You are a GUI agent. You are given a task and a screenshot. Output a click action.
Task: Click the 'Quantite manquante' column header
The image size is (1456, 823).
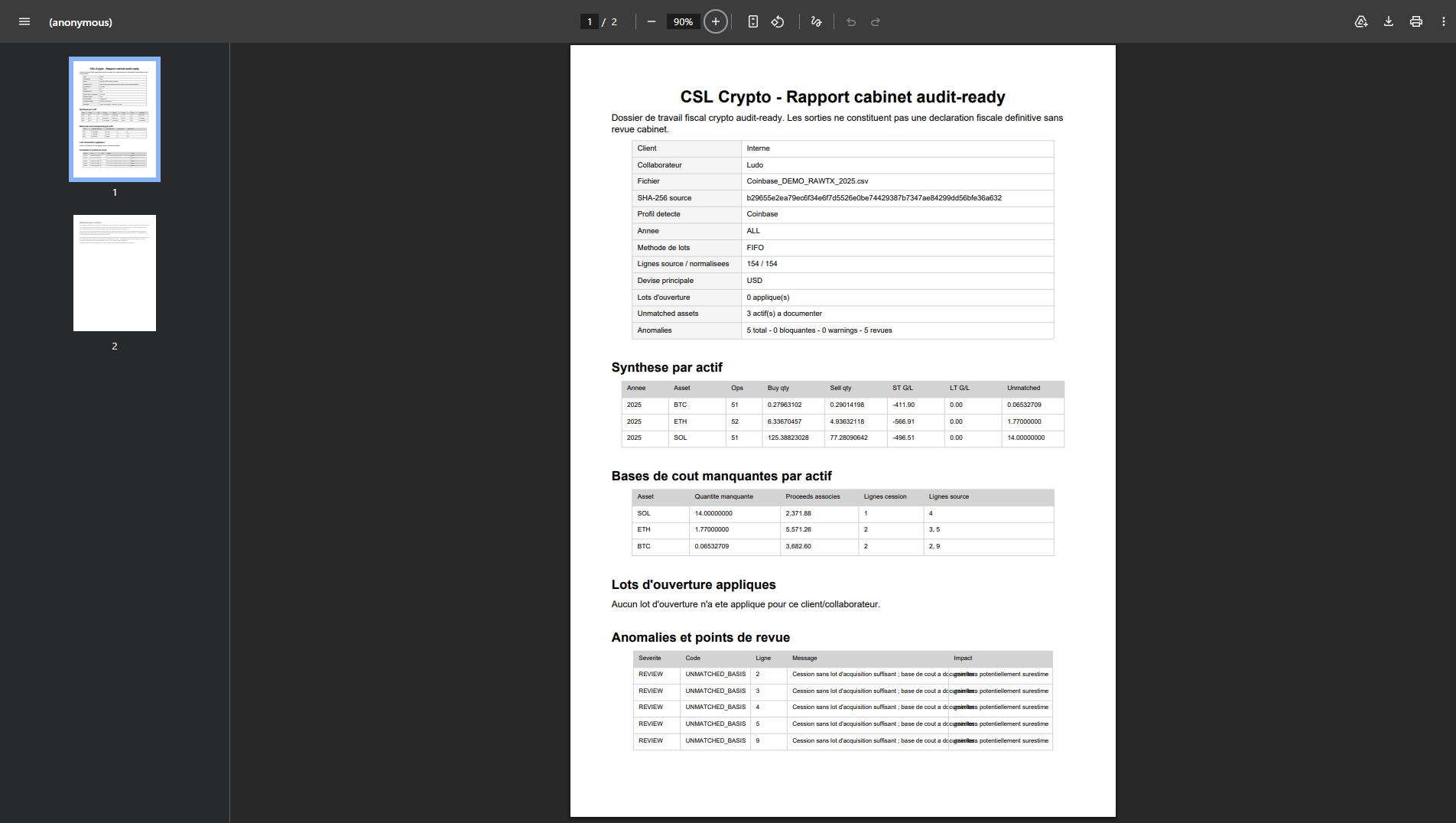[x=723, y=496]
